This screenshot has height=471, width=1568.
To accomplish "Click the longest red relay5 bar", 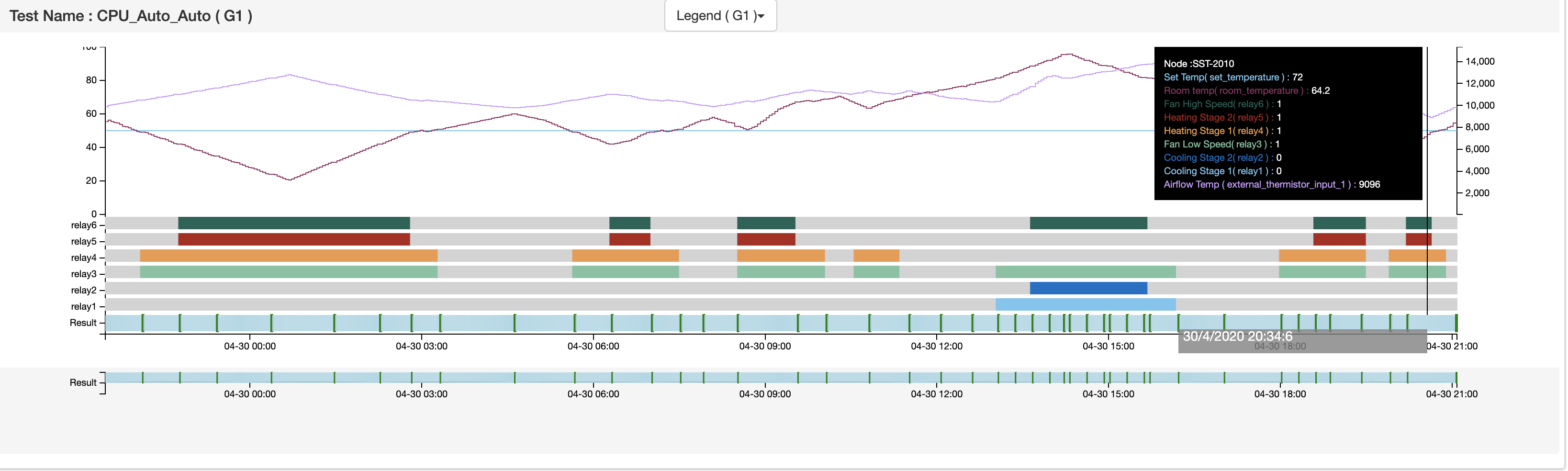I will (x=293, y=240).
